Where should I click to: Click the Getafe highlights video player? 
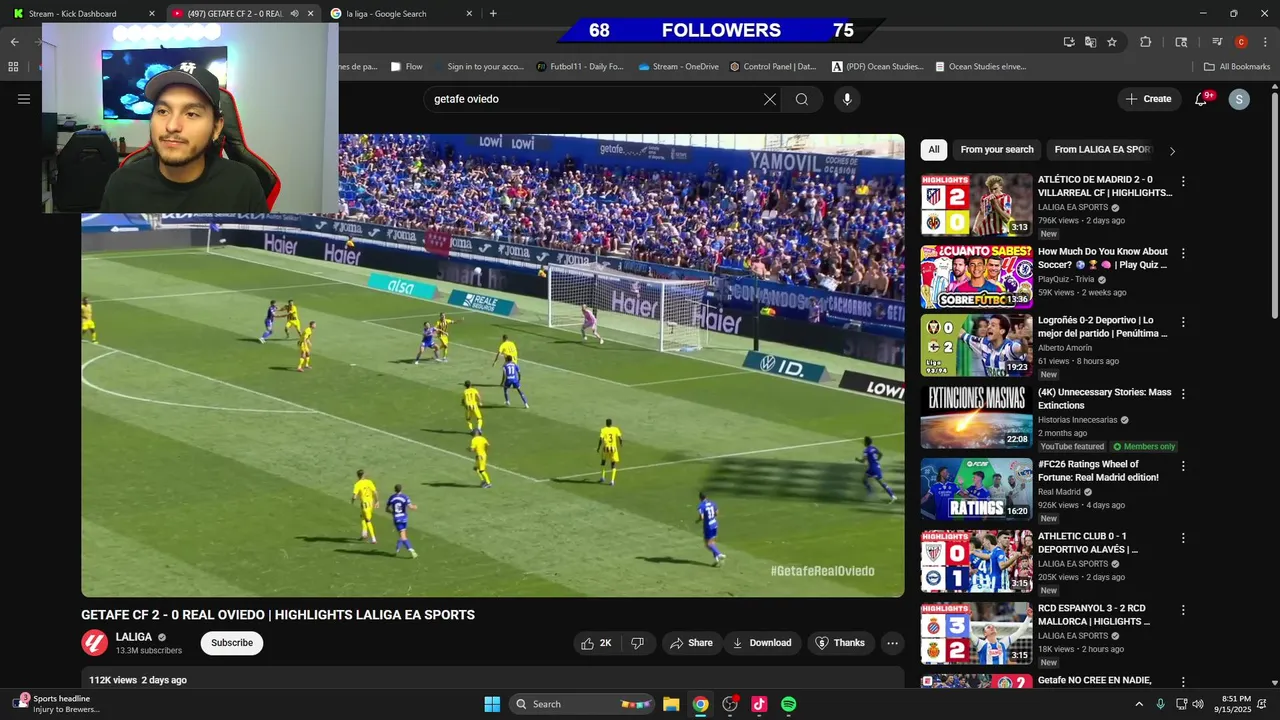pyautogui.click(x=493, y=365)
